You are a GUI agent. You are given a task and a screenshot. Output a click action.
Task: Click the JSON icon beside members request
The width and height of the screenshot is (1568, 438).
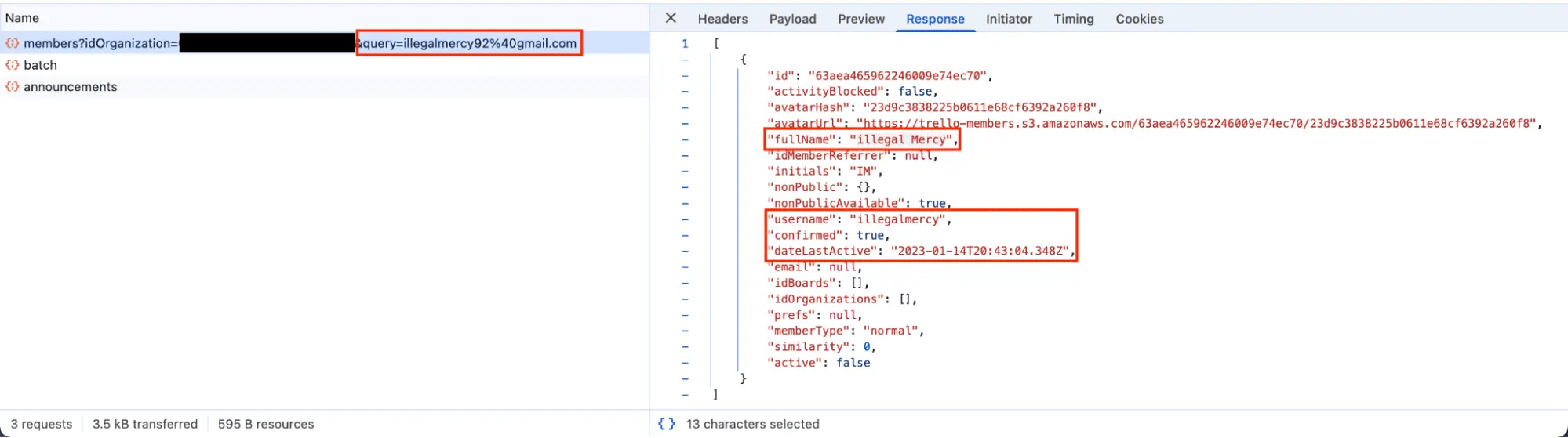12,43
